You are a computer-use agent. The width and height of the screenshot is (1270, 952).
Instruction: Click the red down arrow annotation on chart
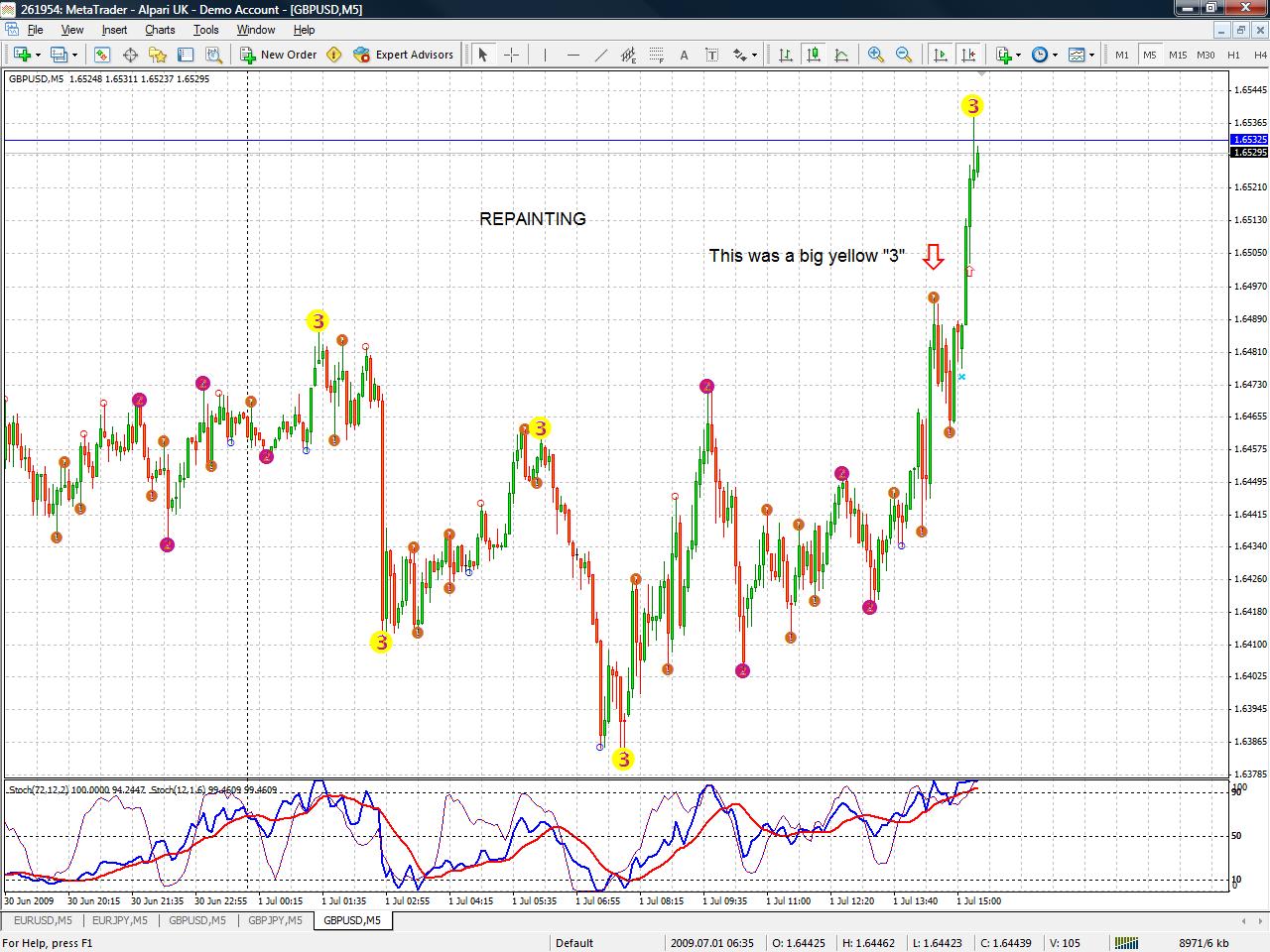point(933,257)
